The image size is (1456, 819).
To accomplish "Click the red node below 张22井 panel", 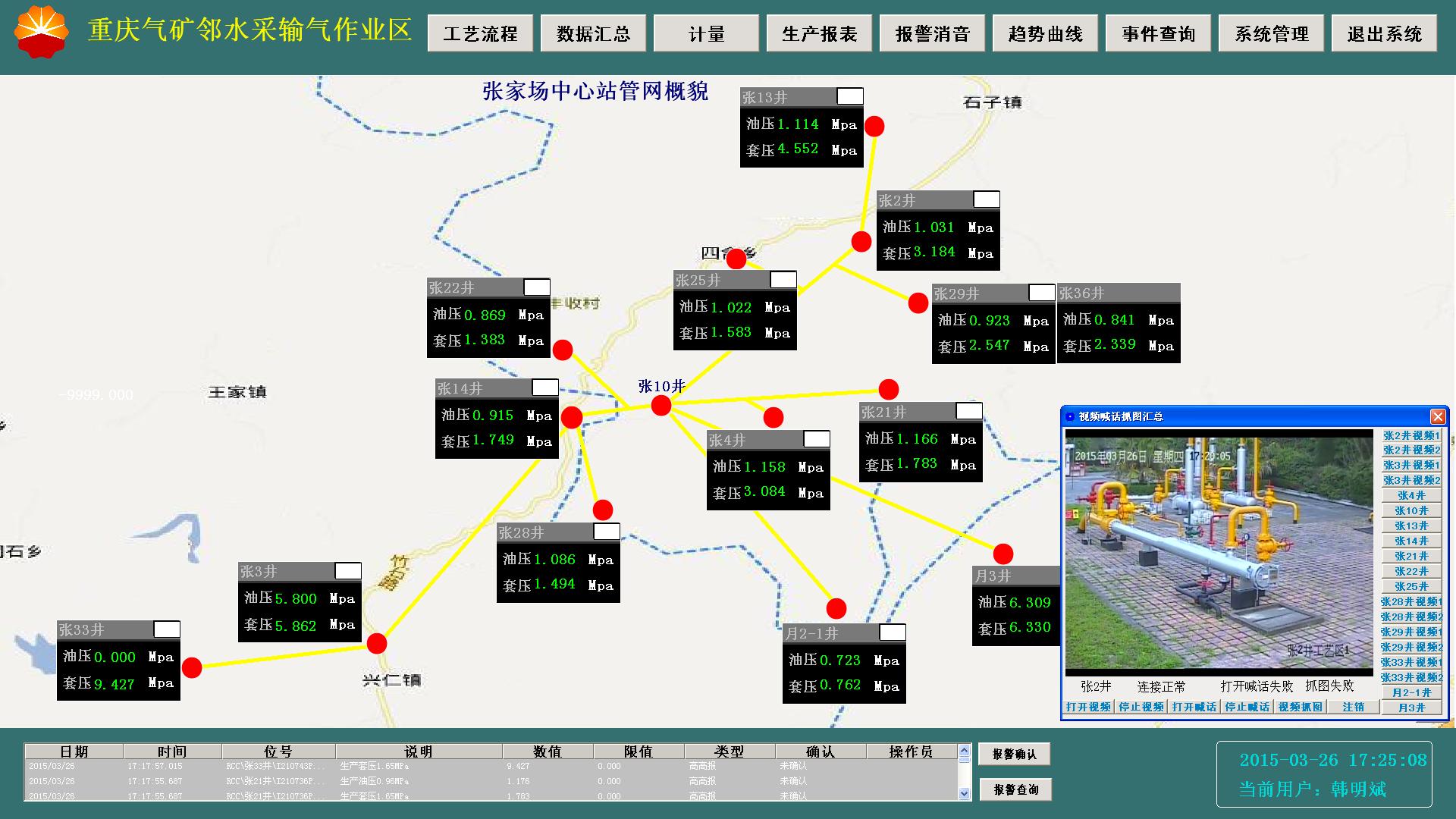I will pyautogui.click(x=563, y=350).
